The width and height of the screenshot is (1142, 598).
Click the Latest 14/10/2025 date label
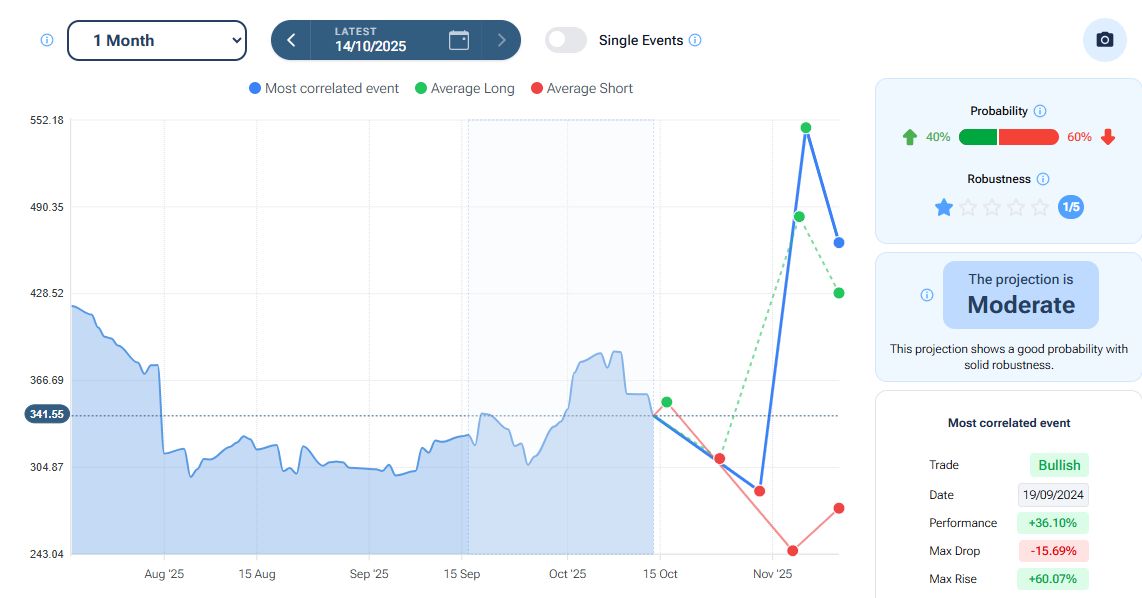tap(370, 40)
